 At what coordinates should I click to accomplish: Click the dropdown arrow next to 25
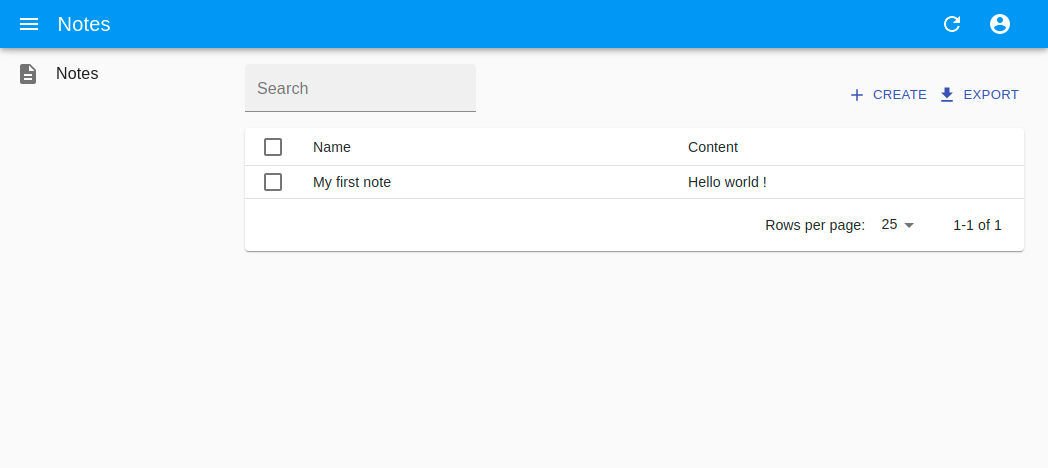click(x=909, y=225)
